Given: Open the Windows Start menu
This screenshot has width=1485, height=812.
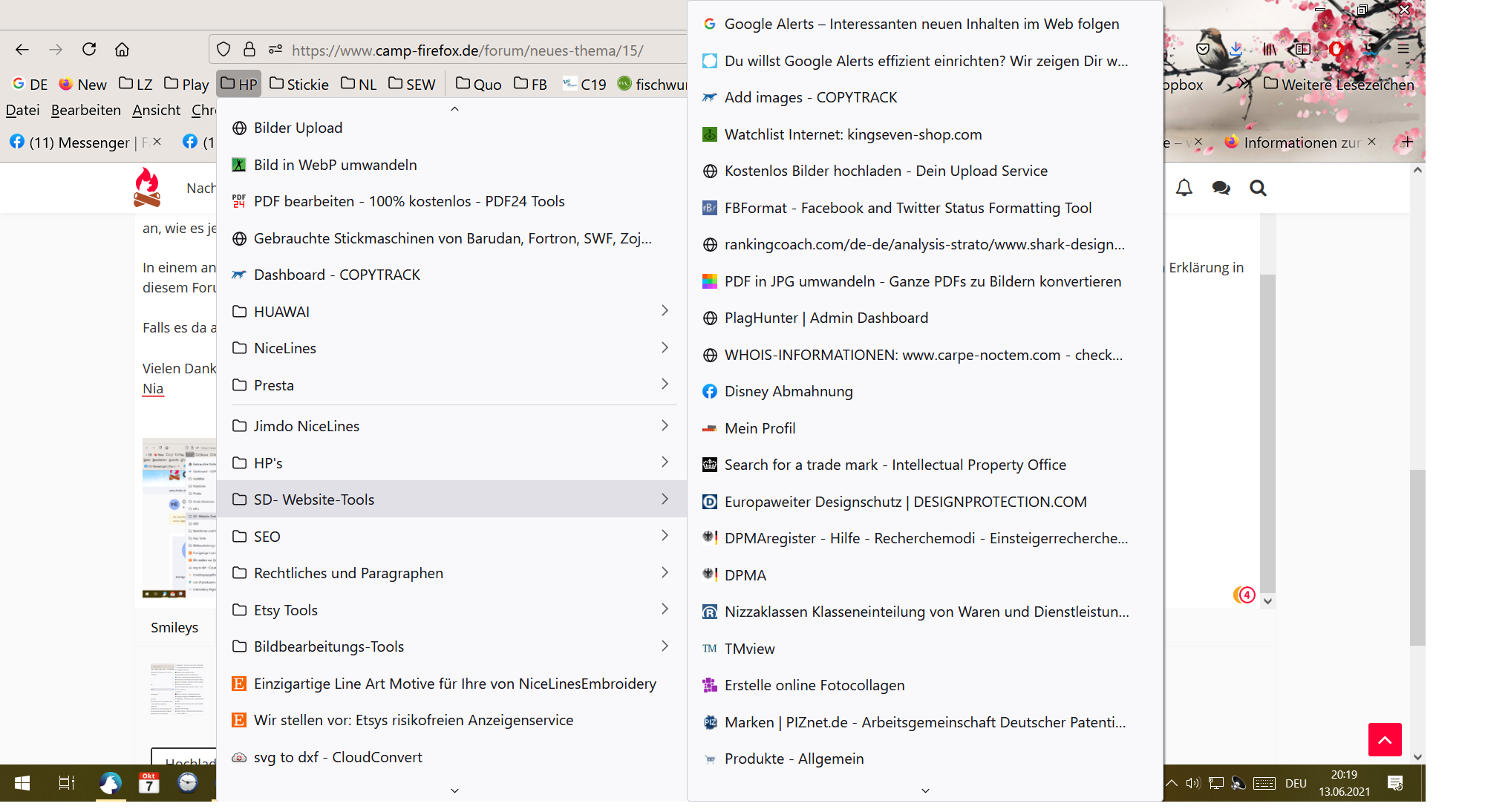Looking at the screenshot, I should click(22, 783).
